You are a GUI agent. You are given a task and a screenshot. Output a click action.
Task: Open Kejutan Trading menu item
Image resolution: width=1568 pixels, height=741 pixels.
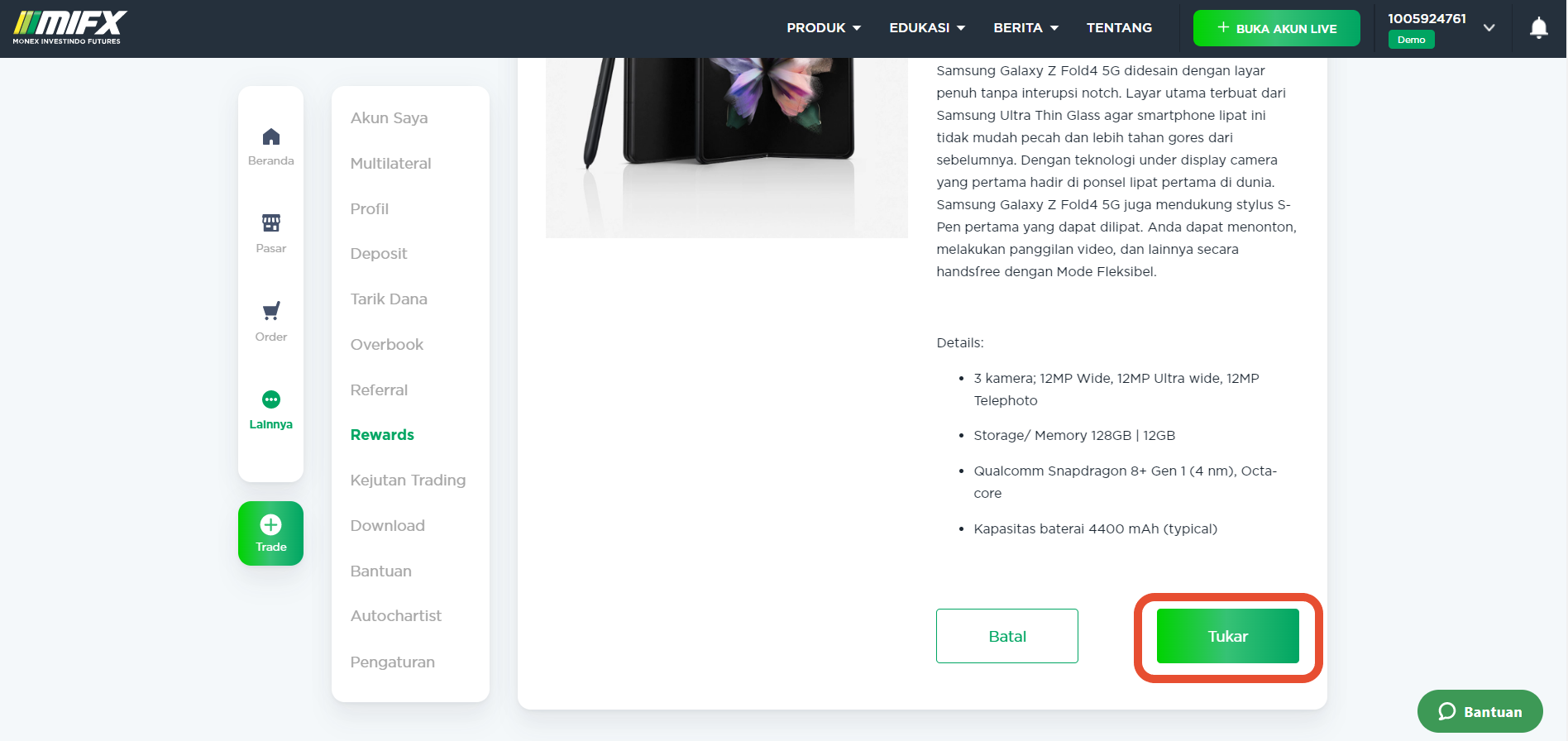[408, 480]
